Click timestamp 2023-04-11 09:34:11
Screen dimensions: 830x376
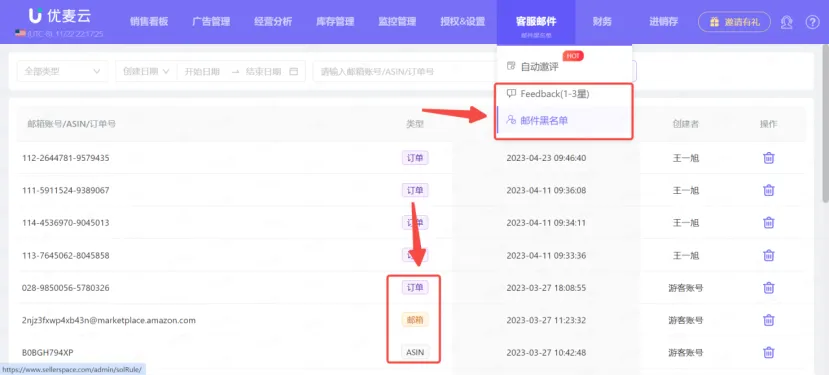(x=546, y=222)
